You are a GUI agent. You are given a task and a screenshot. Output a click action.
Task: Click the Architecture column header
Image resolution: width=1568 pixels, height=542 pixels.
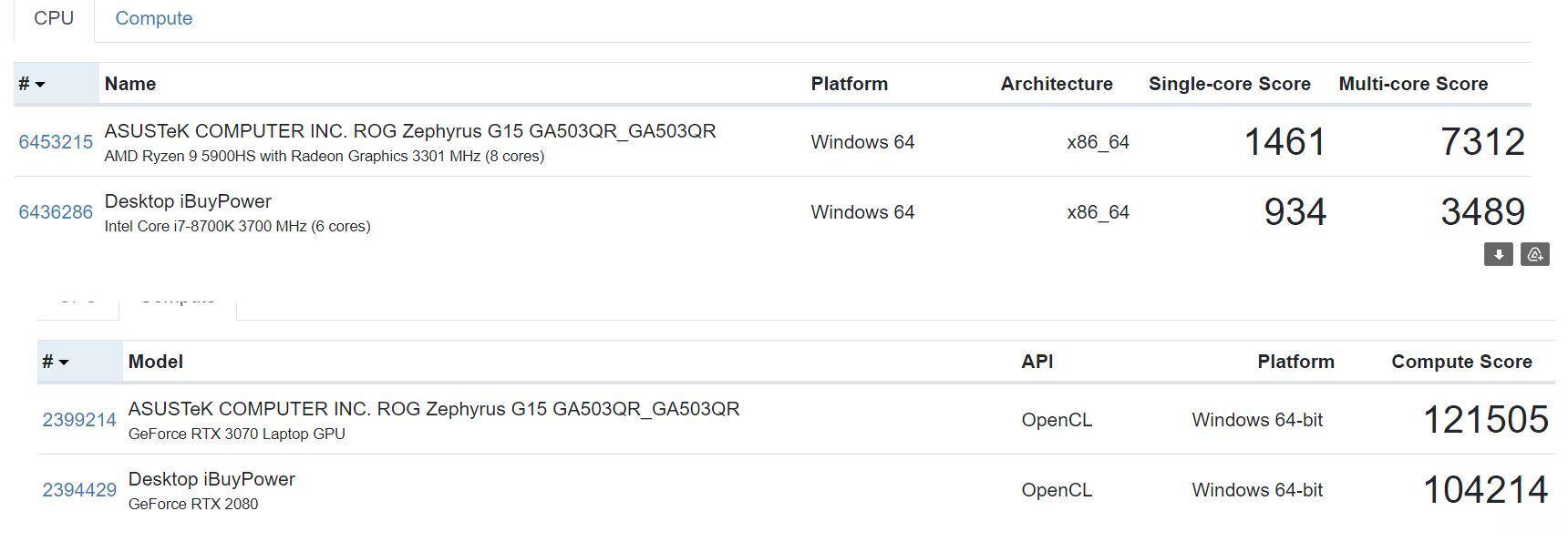1057,84
